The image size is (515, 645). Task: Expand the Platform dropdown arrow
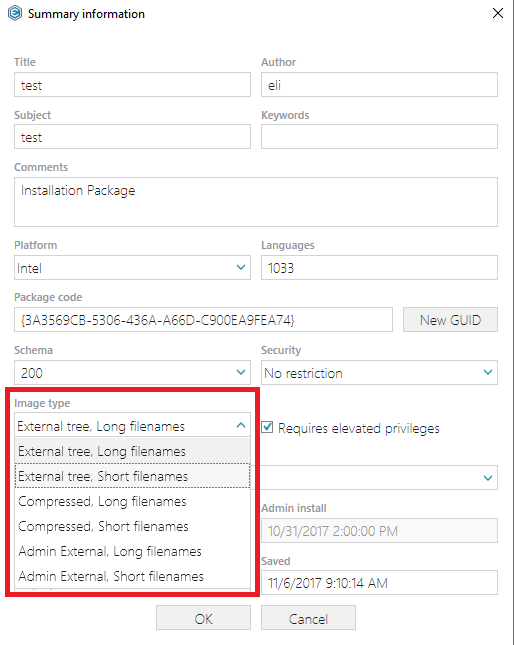click(241, 267)
